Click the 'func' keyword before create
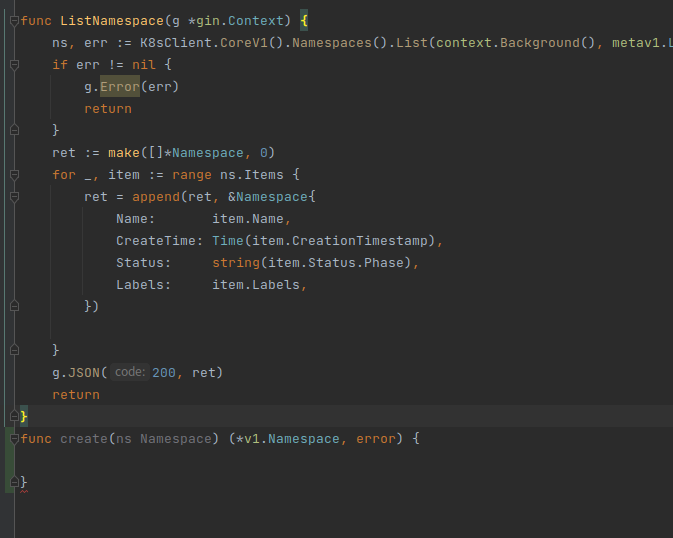Image resolution: width=673 pixels, height=538 pixels. 36,438
